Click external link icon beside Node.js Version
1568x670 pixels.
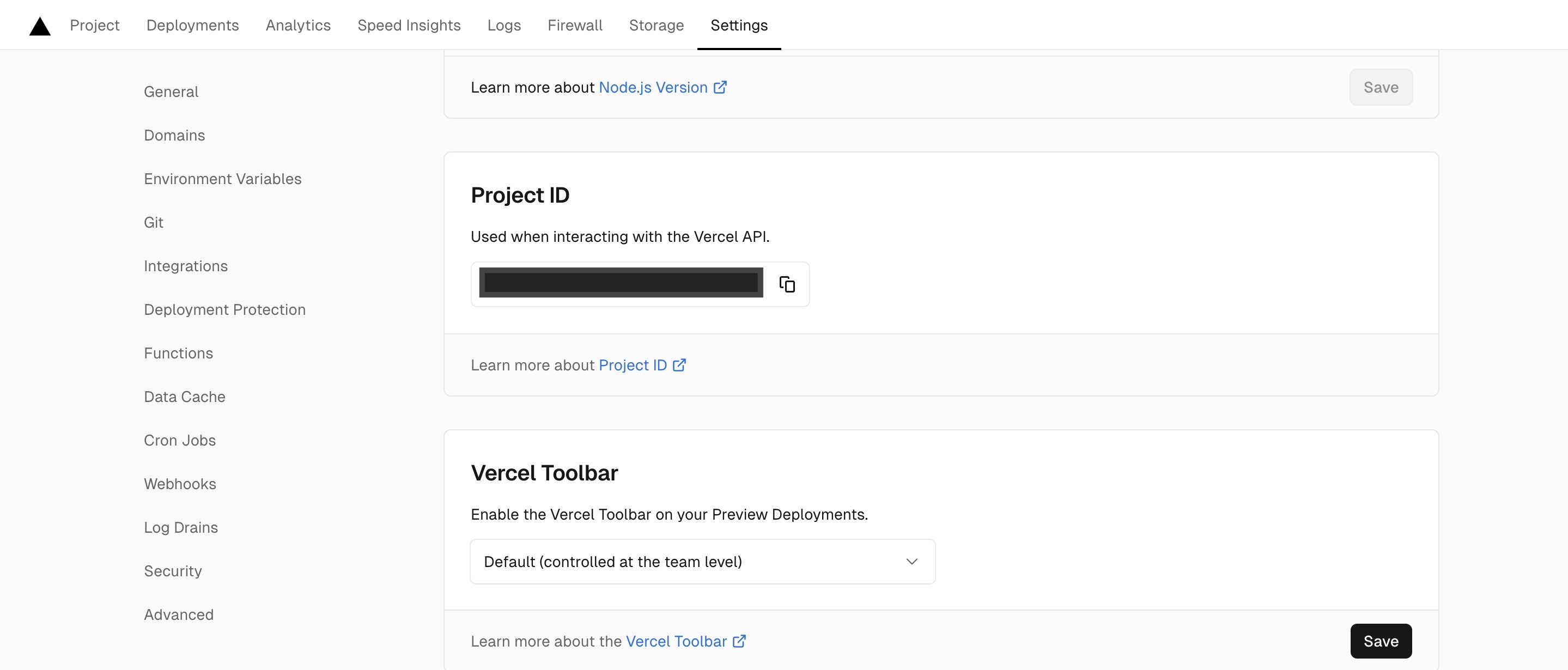point(720,87)
